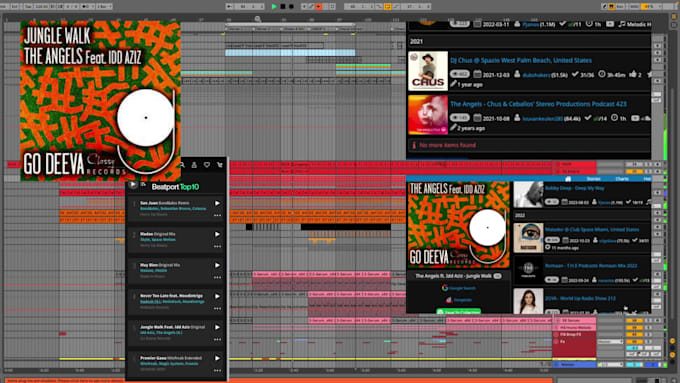Open more options for San Juan
Image resolution: width=680 pixels, height=383 pixels.
click(x=217, y=215)
